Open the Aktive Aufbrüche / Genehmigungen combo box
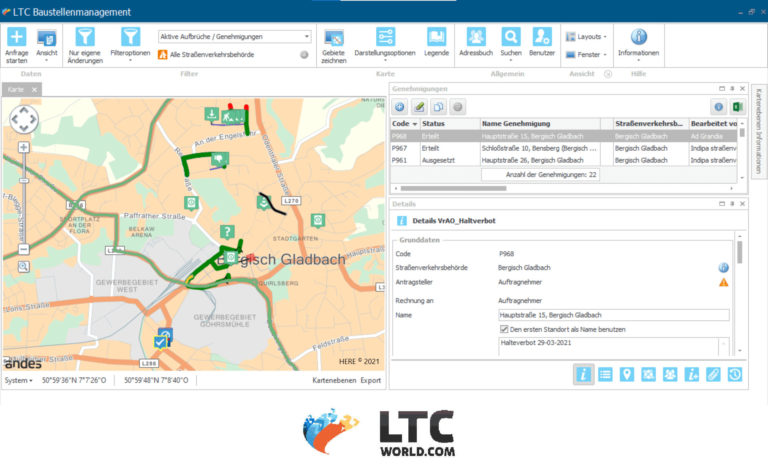Image resolution: width=768 pixels, height=472 pixels. (x=235, y=37)
